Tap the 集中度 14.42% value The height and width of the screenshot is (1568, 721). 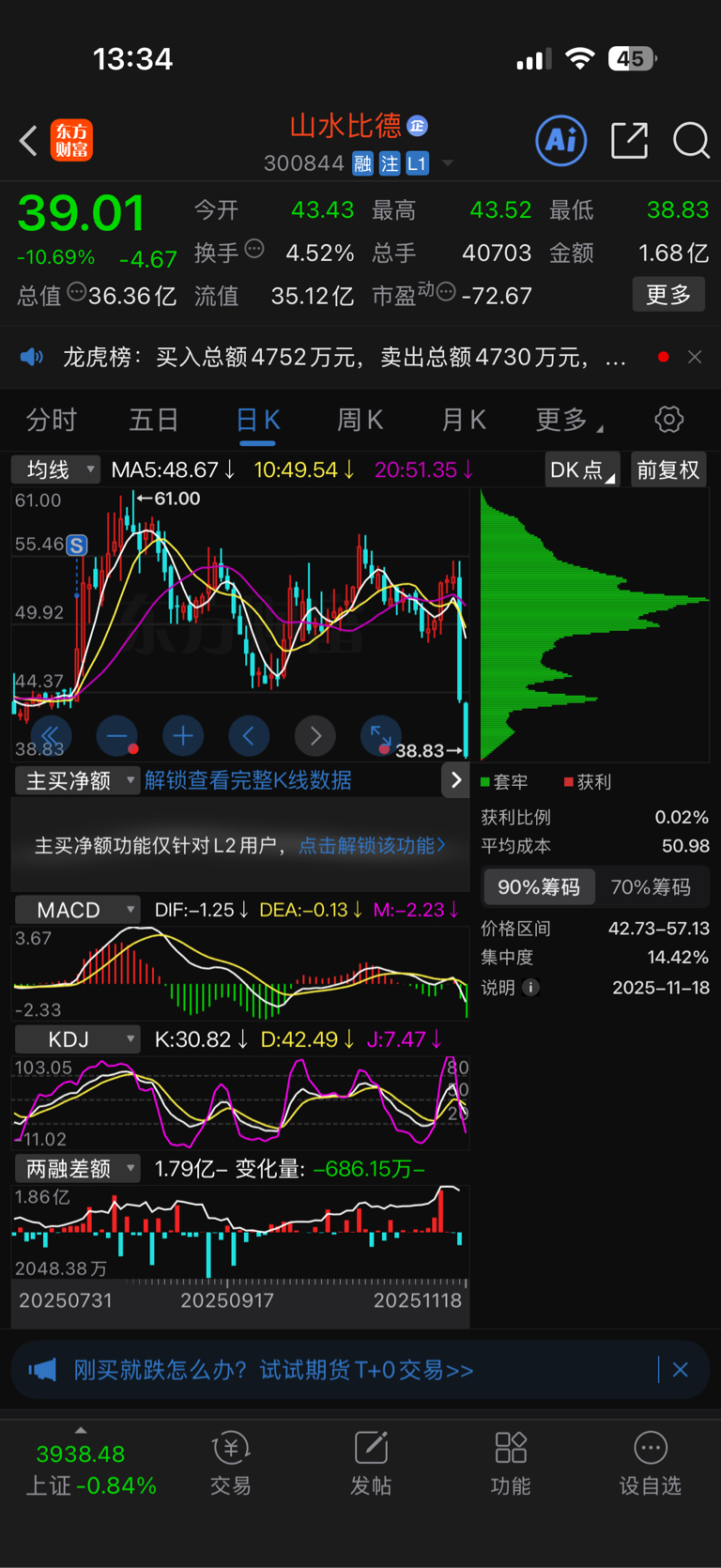pyautogui.click(x=678, y=958)
